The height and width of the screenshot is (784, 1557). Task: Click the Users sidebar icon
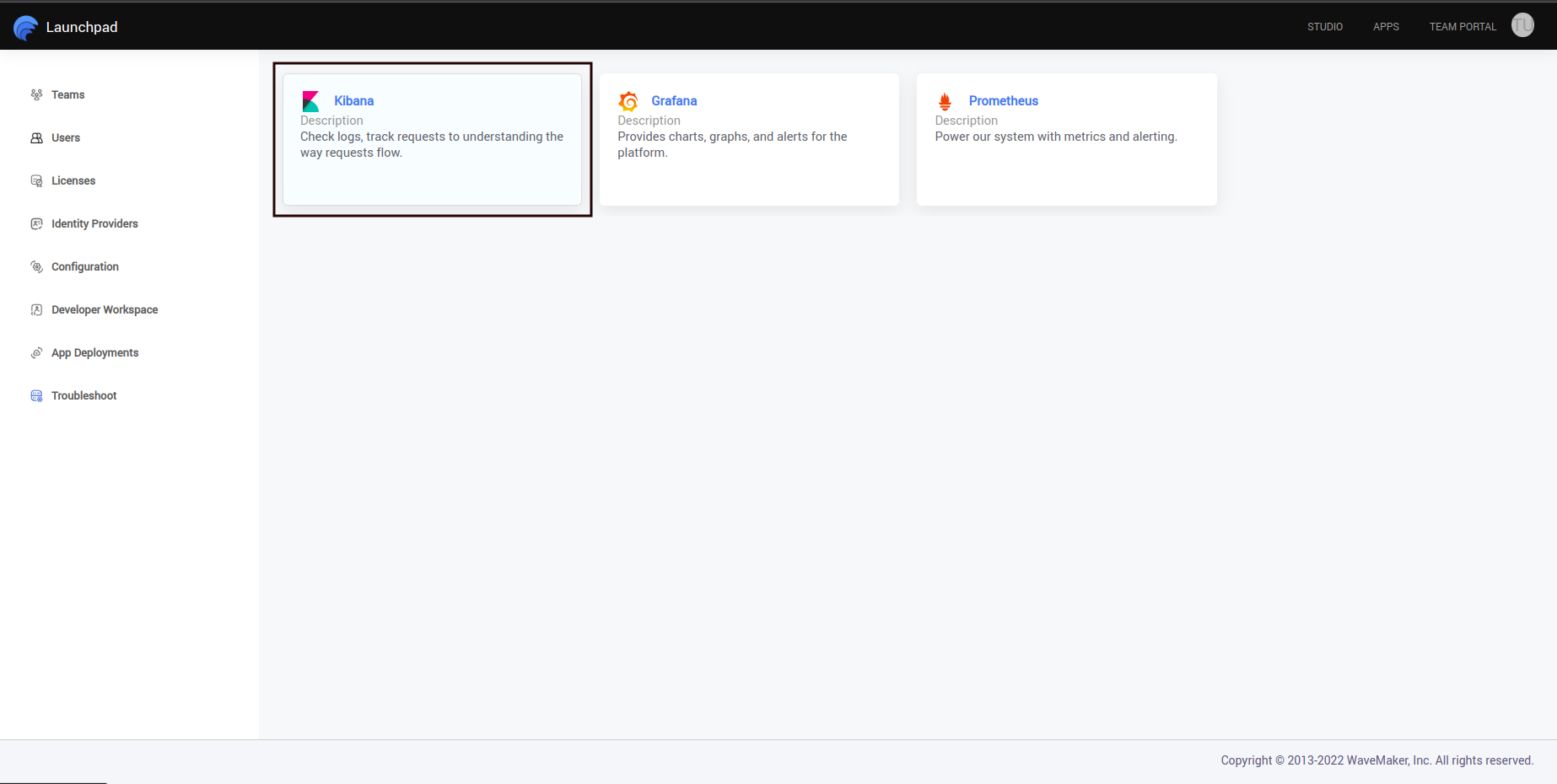pyautogui.click(x=35, y=137)
